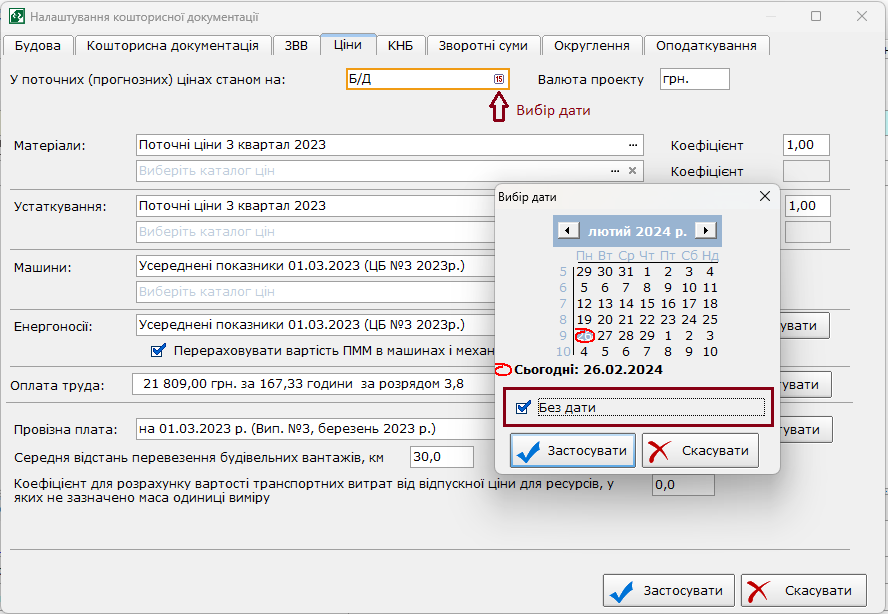
Task: Click the main dialog Застосувати button
Action: tap(670, 590)
